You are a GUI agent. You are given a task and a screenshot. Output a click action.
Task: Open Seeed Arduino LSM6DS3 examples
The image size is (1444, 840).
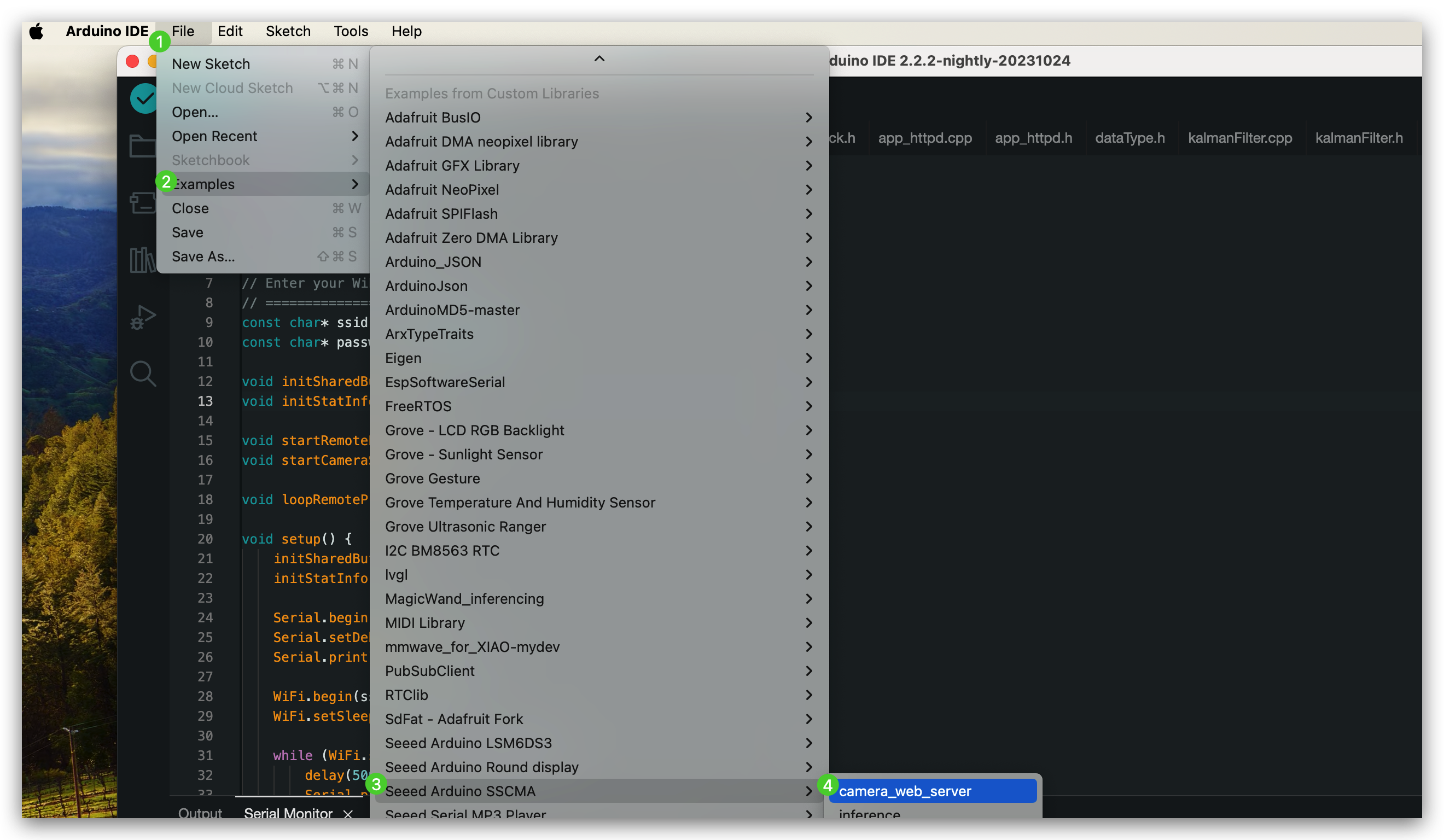coord(599,743)
